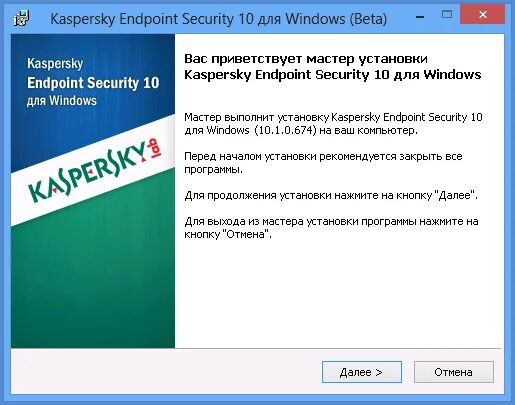Click paragraph "Перед началом установки рекомендуется..."

pyautogui.click(x=323, y=163)
